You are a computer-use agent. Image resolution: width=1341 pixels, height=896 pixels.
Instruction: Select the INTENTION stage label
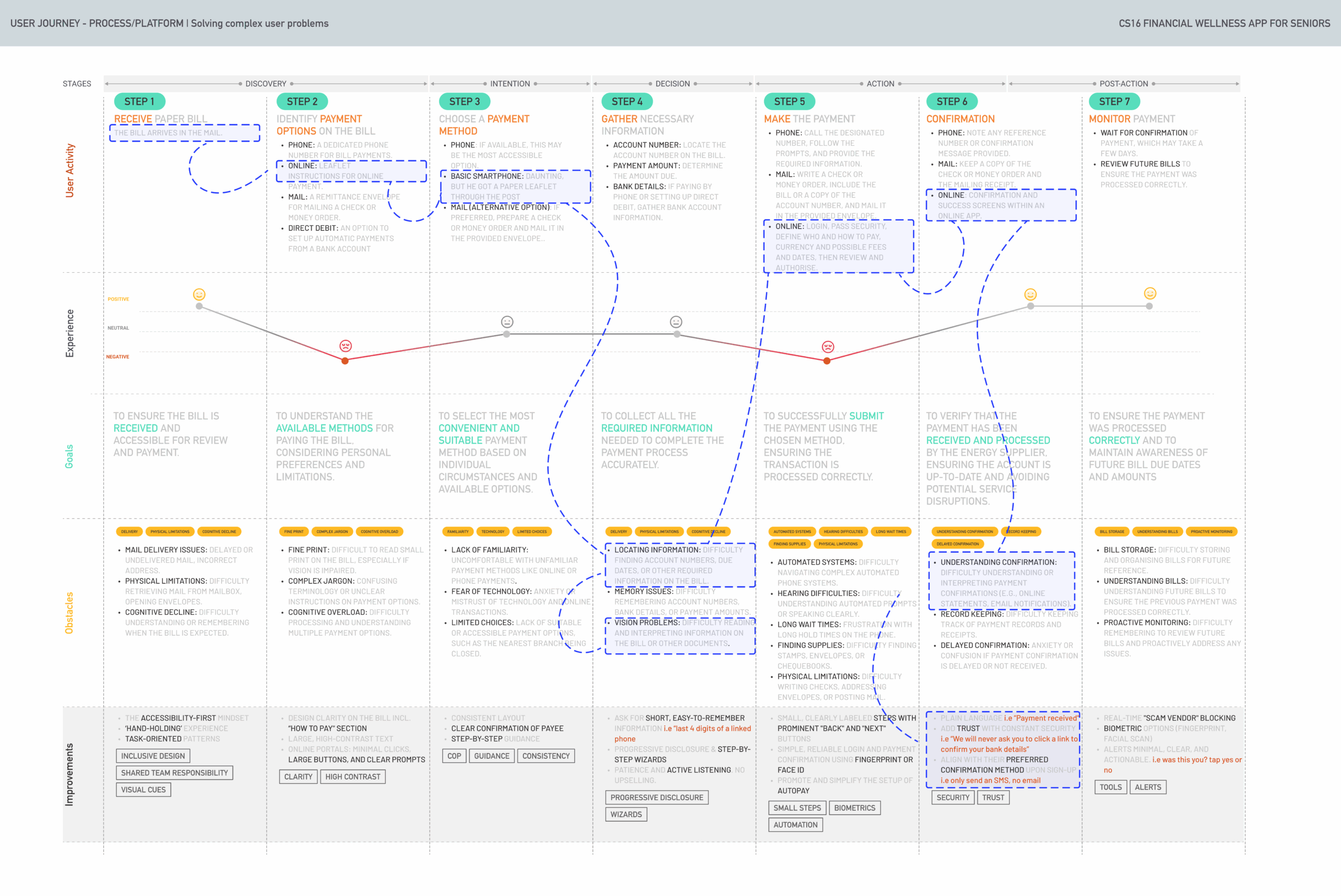(x=510, y=83)
